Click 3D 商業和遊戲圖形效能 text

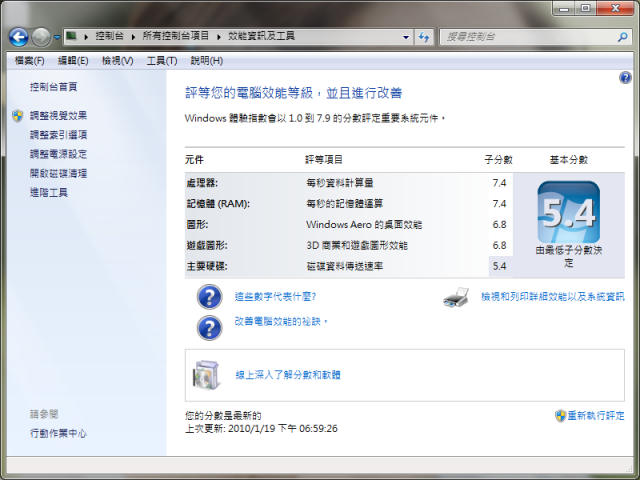tap(357, 245)
